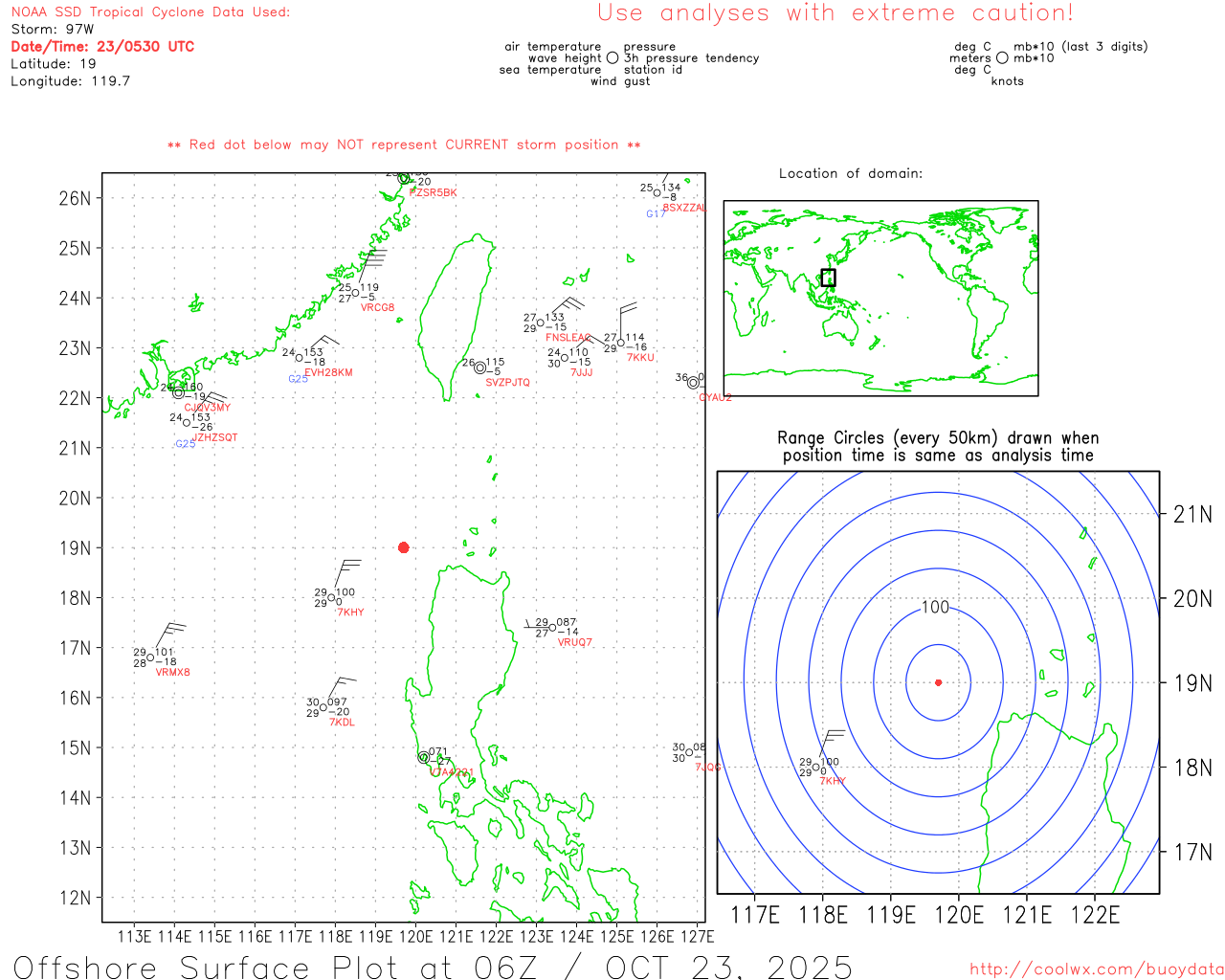1225x980 pixels.
Task: Click the red center dot in the range circles map
Action: (x=938, y=682)
